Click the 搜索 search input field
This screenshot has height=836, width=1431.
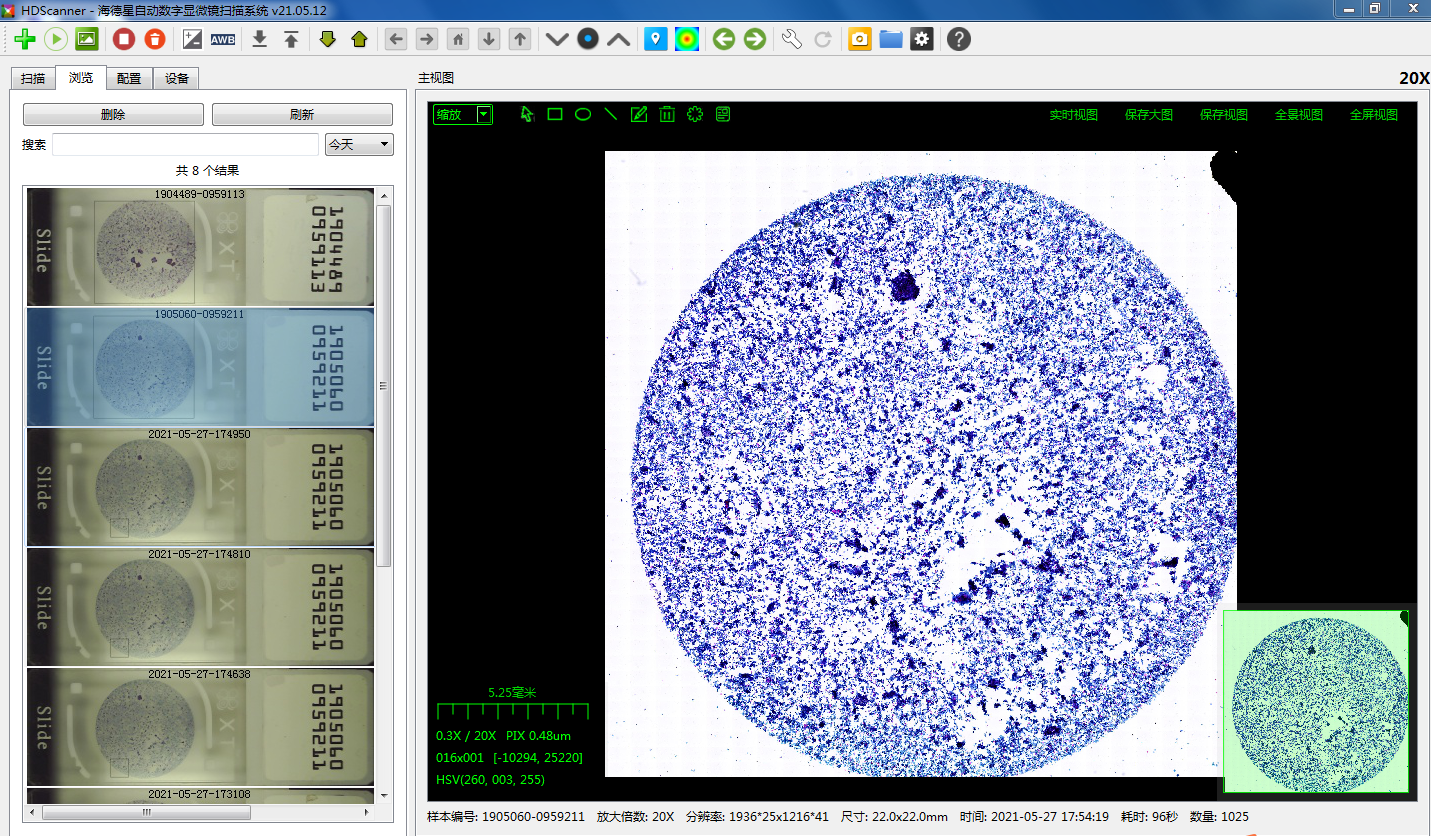(x=186, y=145)
